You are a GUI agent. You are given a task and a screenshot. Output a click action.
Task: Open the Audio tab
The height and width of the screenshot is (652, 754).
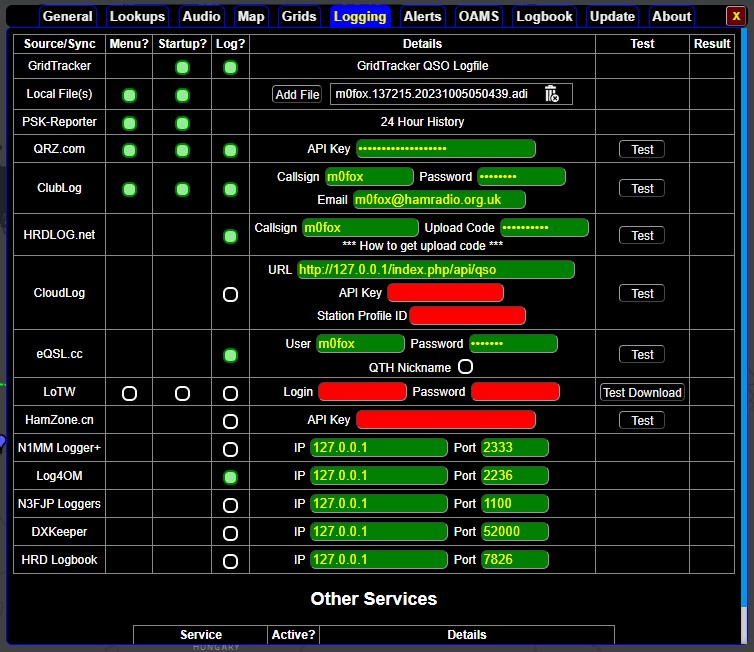pyautogui.click(x=201, y=16)
